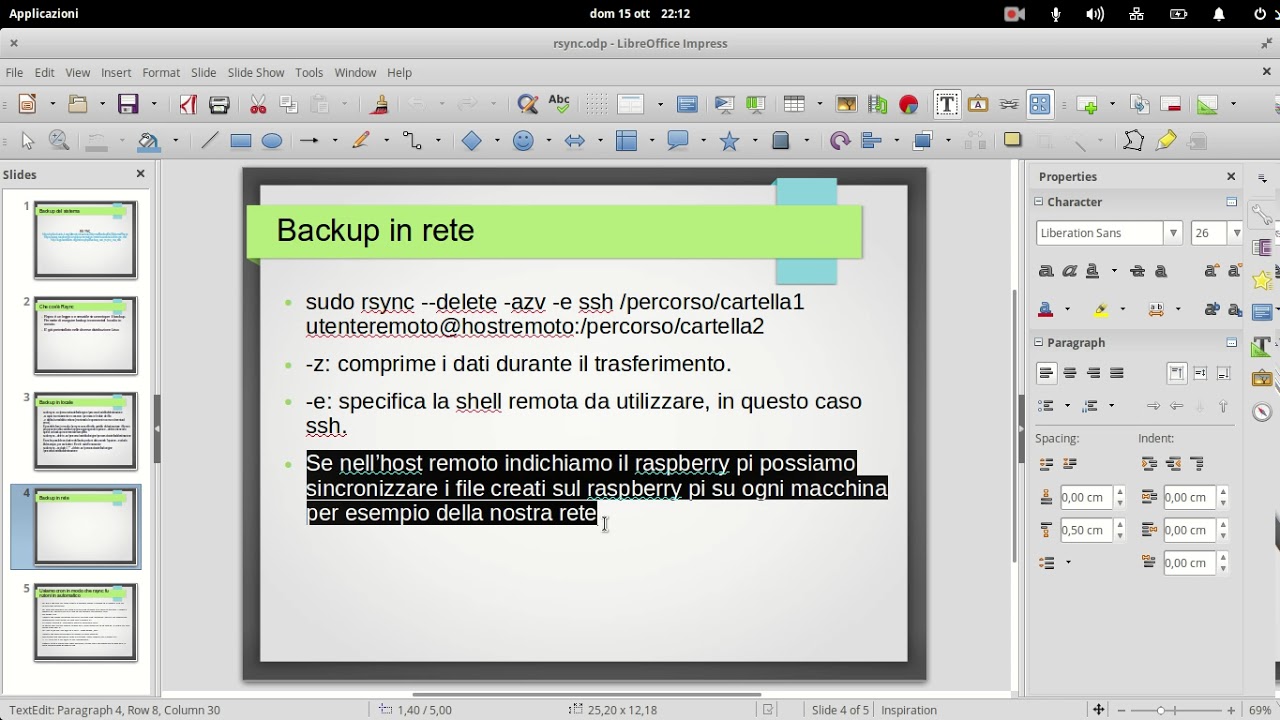Click the notifications bell icon
Image resolution: width=1280 pixels, height=720 pixels.
tap(1219, 14)
